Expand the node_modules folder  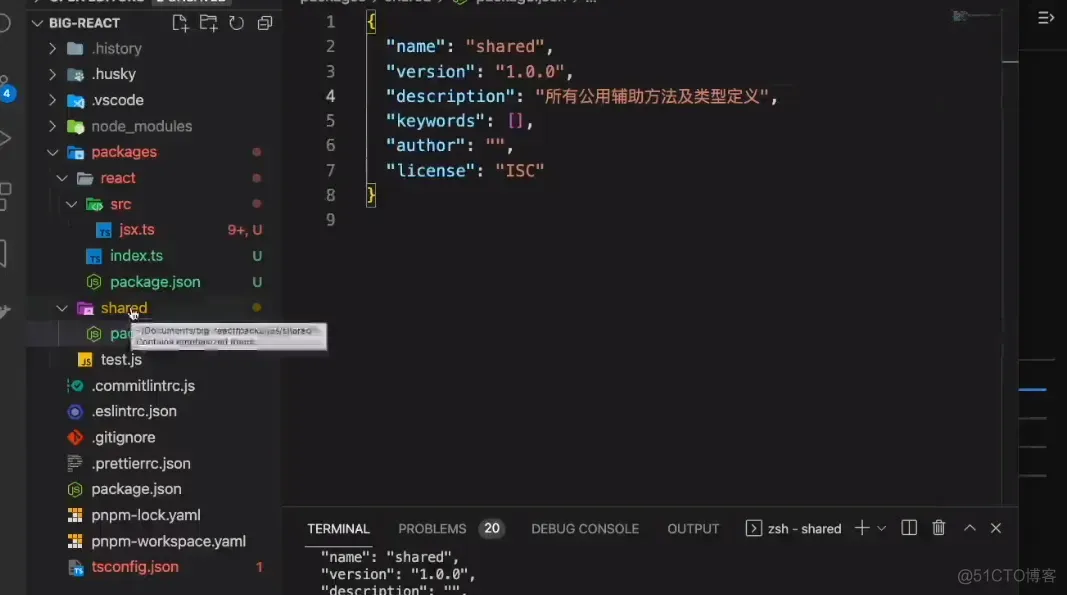click(x=52, y=126)
